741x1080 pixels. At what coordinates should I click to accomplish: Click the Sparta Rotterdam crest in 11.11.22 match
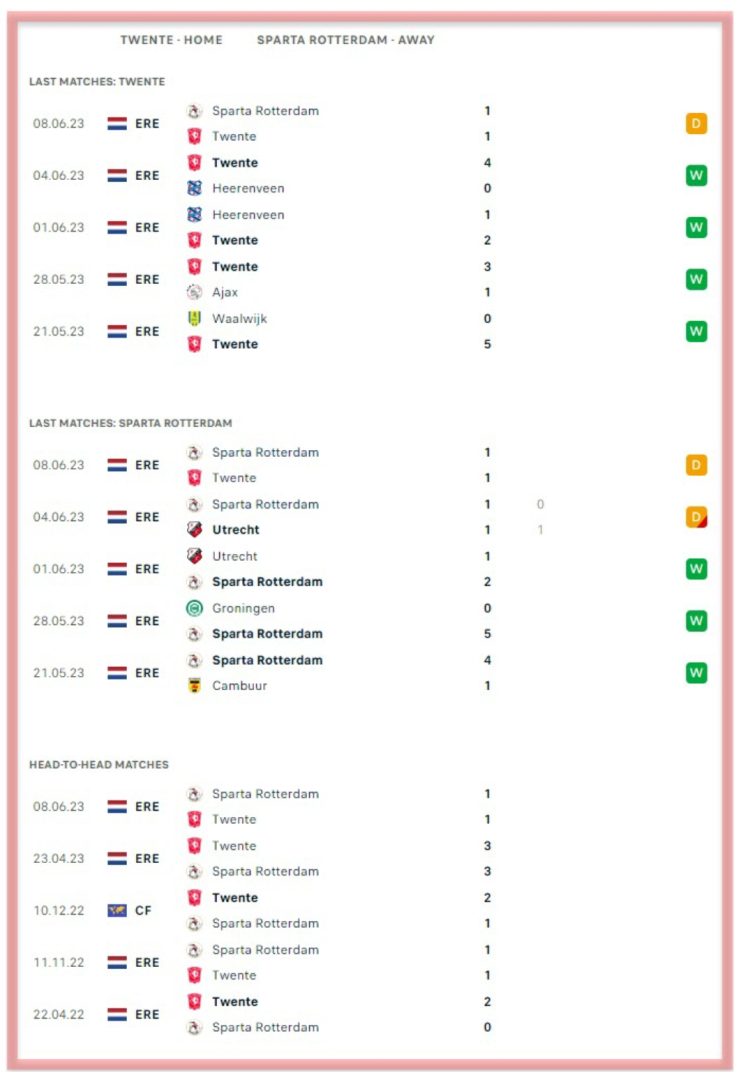click(x=195, y=950)
